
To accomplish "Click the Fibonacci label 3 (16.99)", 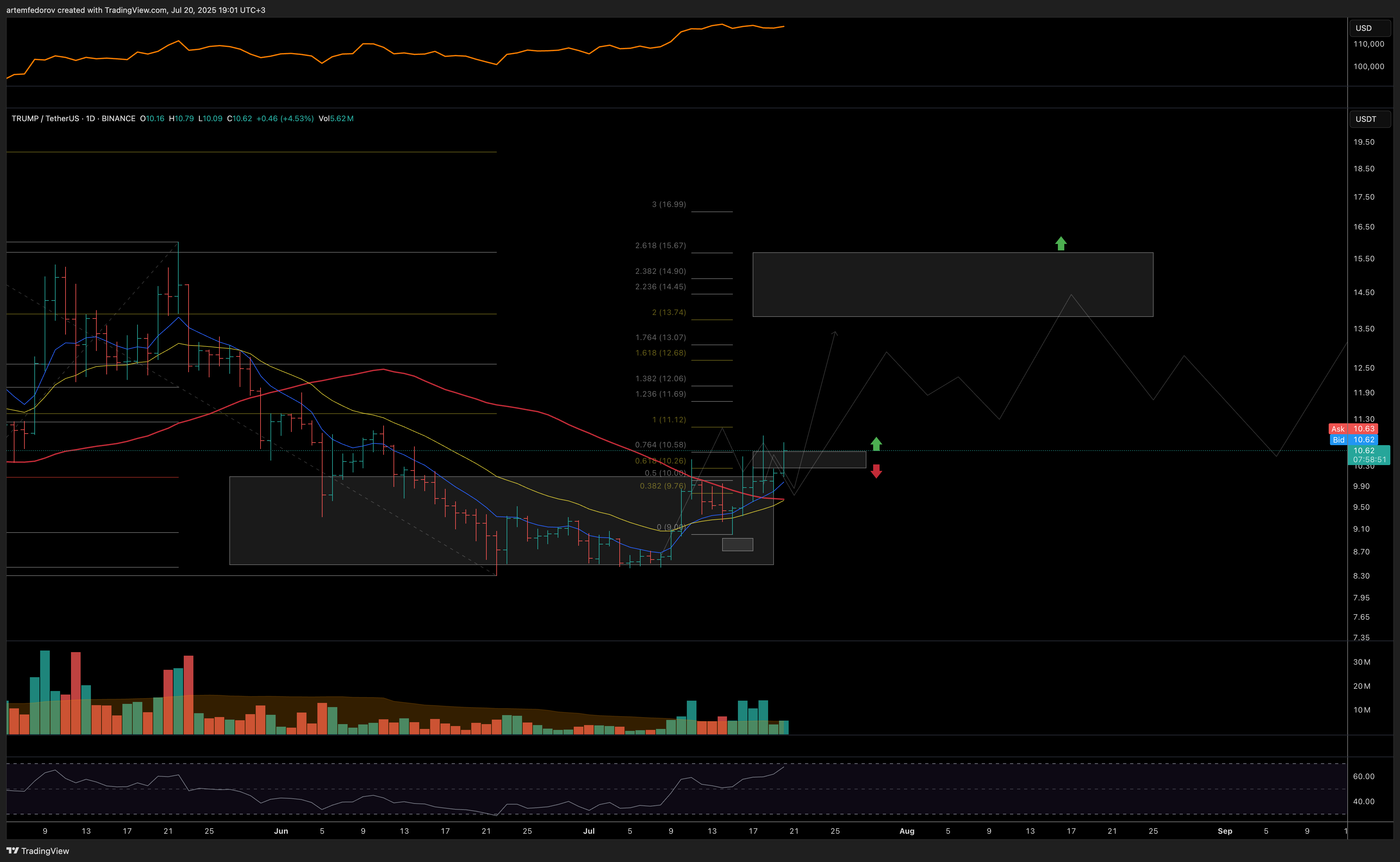I will click(x=669, y=204).
